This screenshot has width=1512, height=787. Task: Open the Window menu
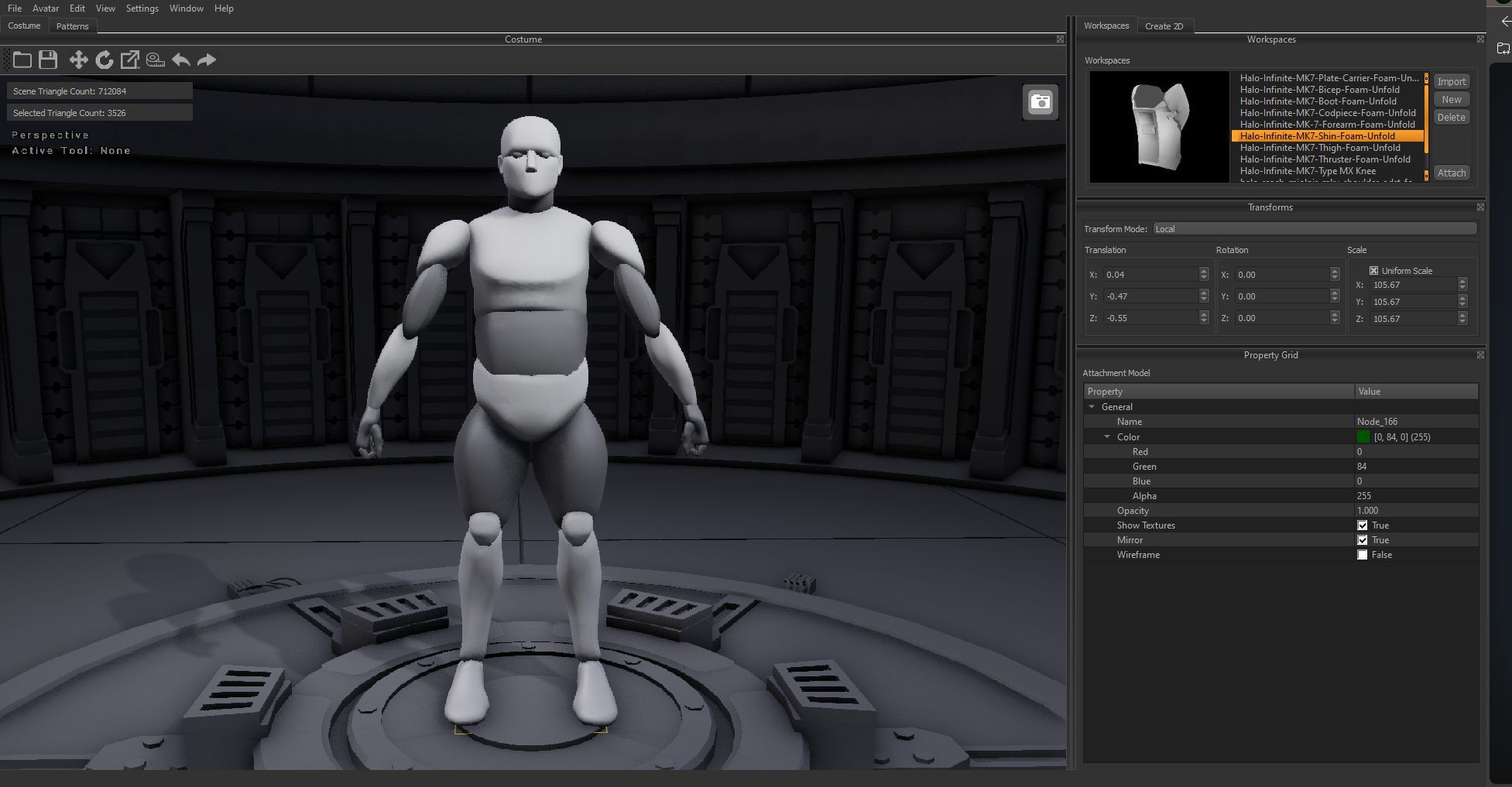coord(187,9)
